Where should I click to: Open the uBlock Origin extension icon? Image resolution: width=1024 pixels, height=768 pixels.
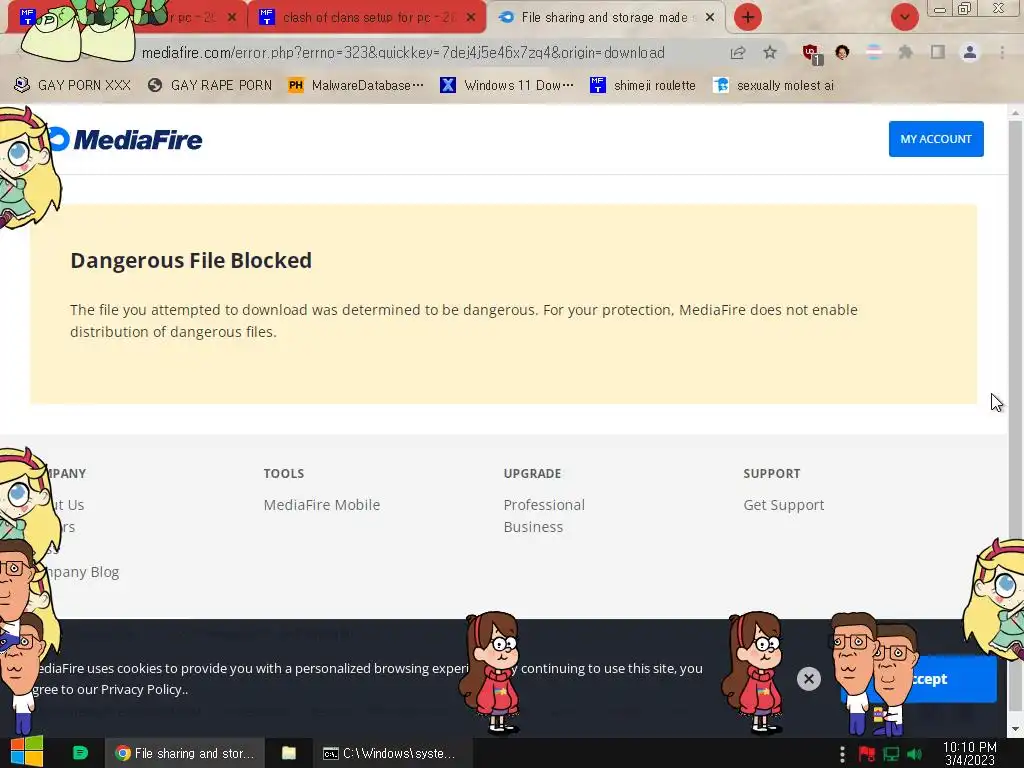click(812, 54)
